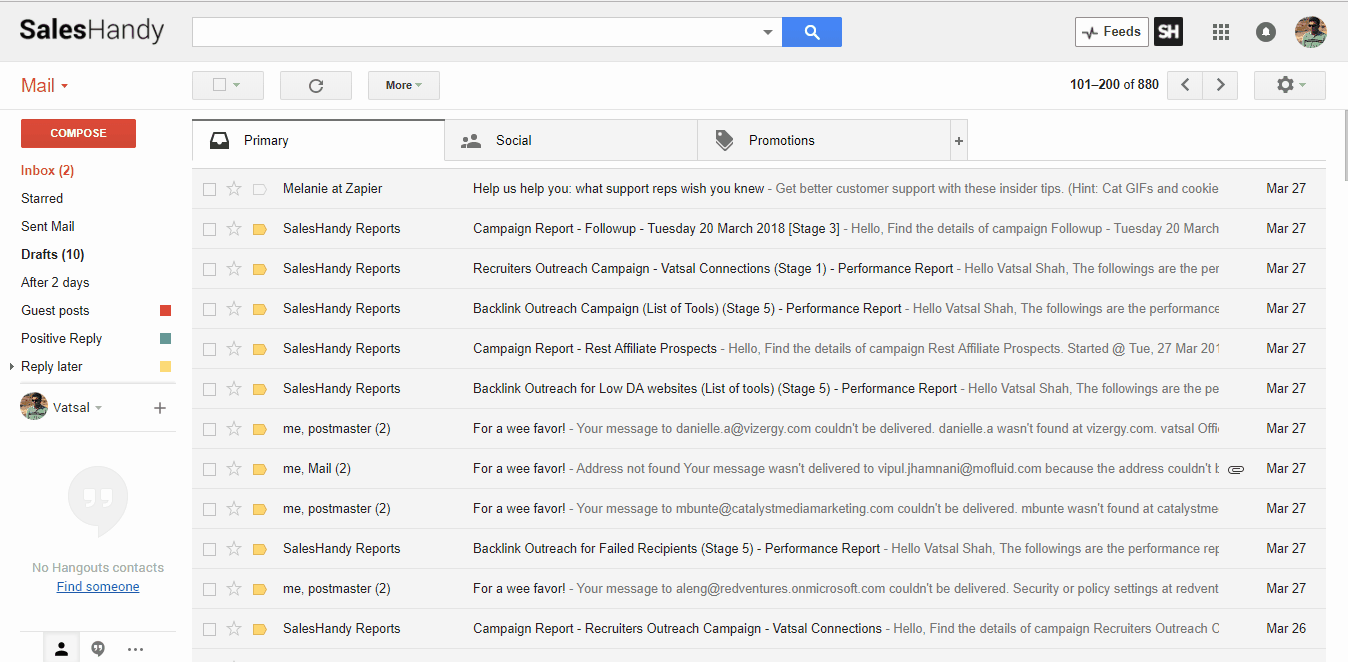Switch to the Social tab
The width and height of the screenshot is (1348, 662).
tap(571, 141)
